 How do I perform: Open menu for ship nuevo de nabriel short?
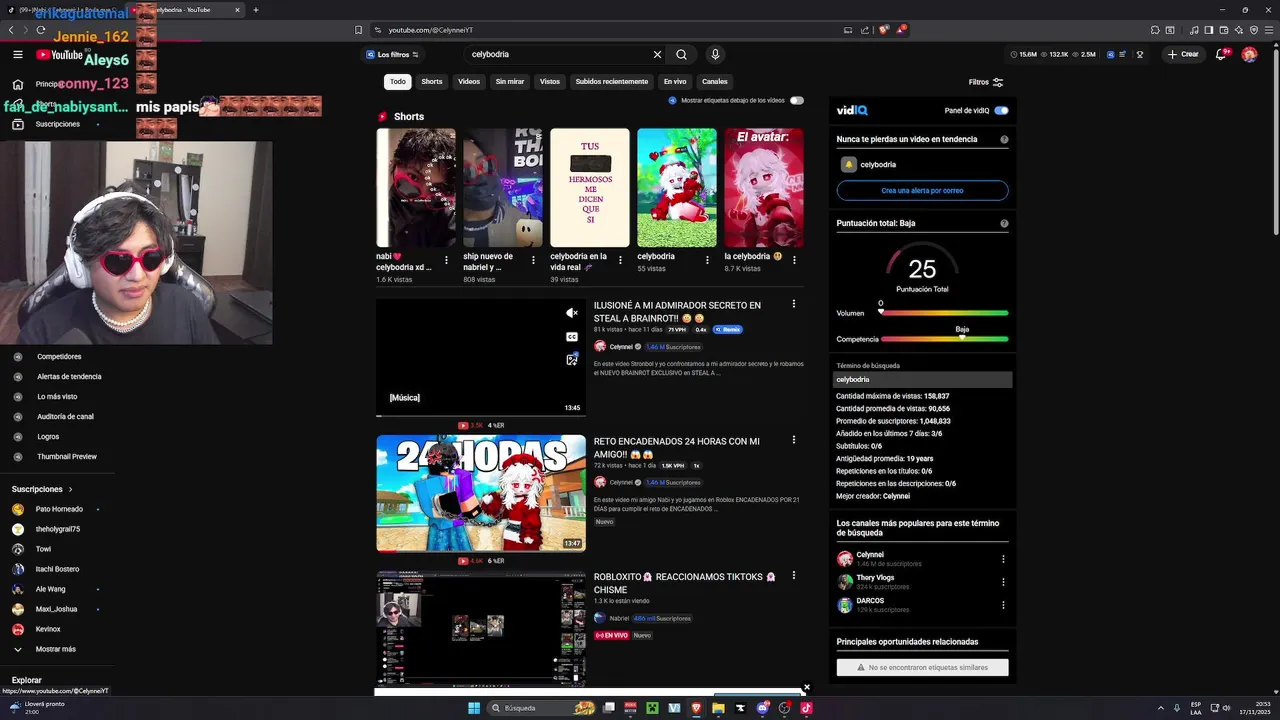point(533,260)
